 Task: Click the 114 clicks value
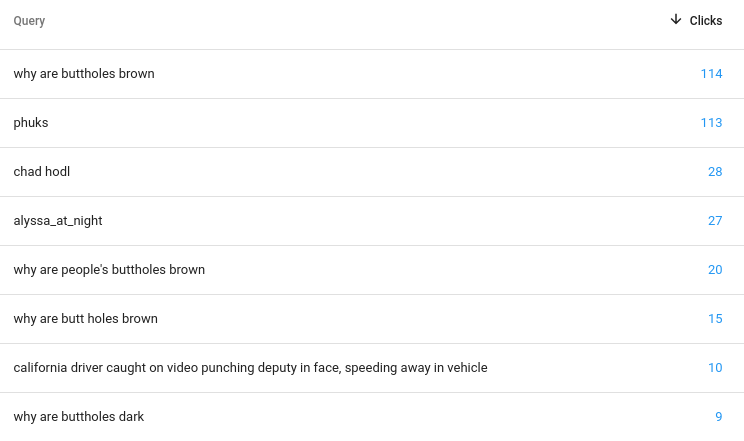711,74
